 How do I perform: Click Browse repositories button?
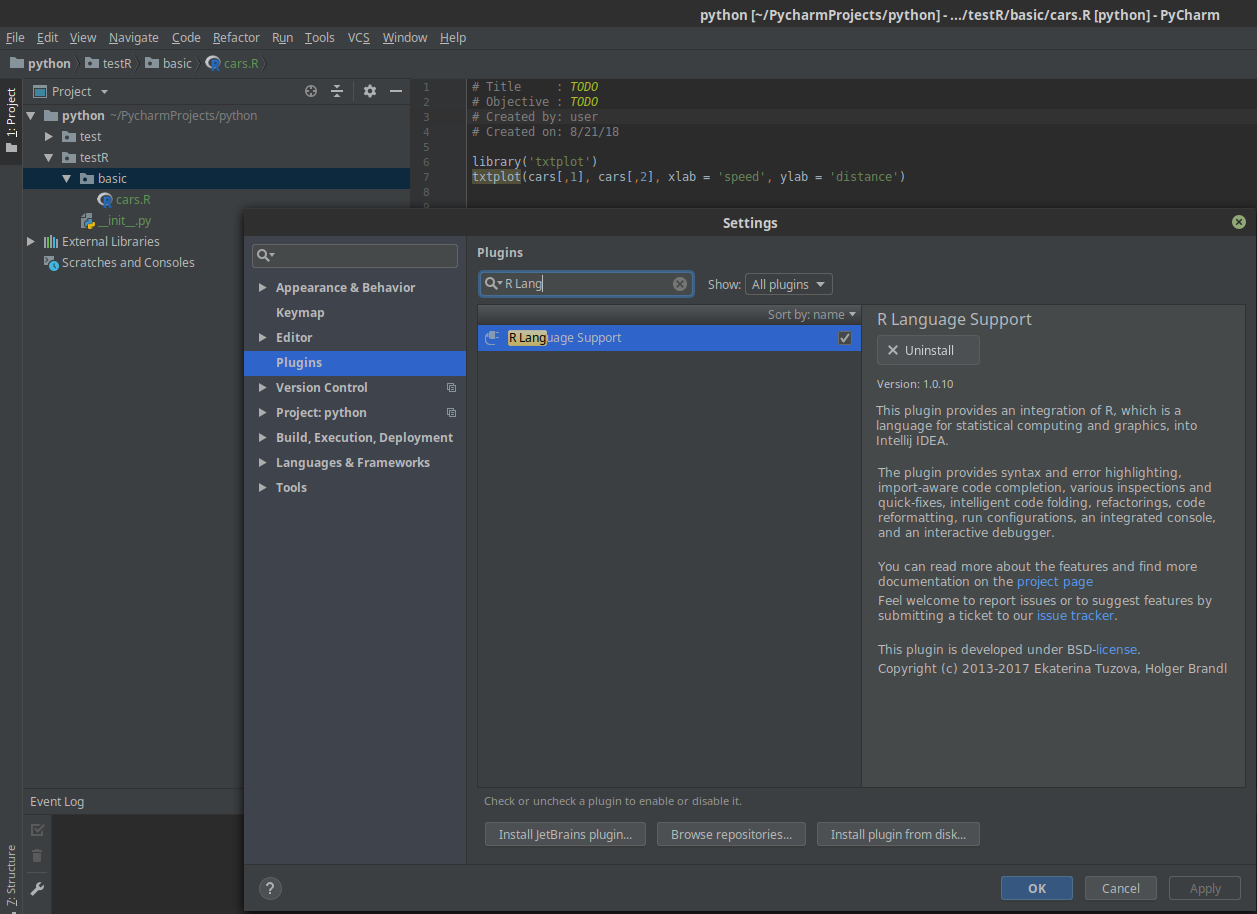(x=731, y=834)
